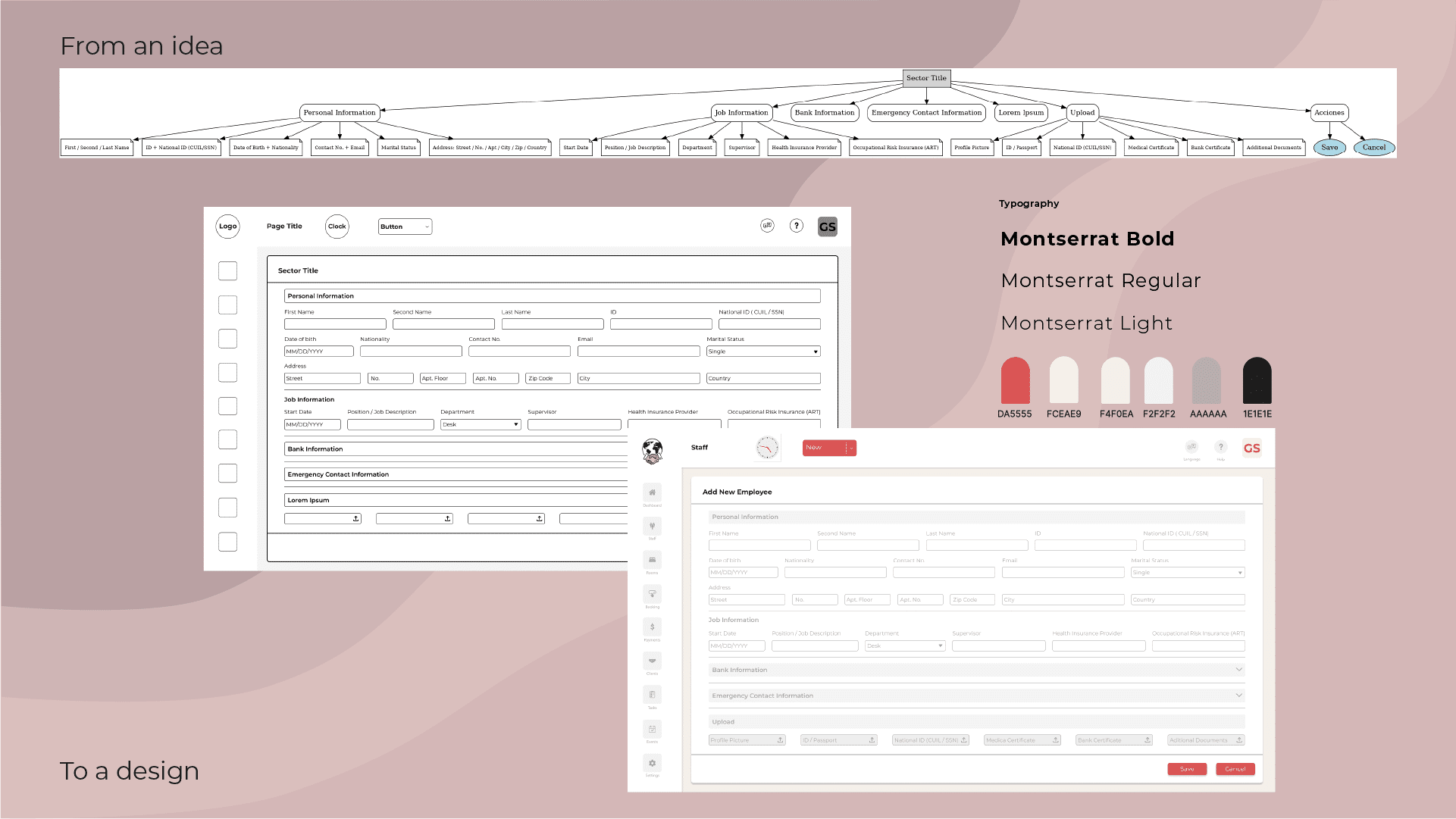Screen dimensions: 1456x819
Task: Click the Save node in the diagram
Action: 1329,148
